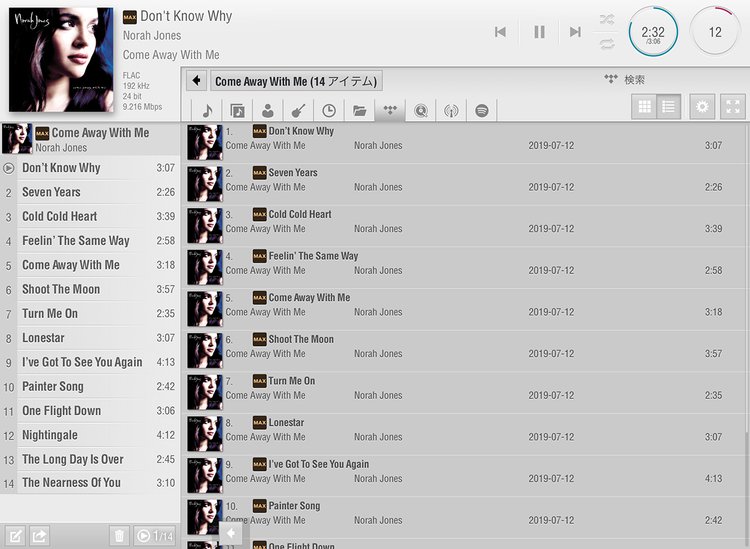Click the thumbnail of track 7 Turn Me On
The height and width of the screenshot is (549, 750).
[x=205, y=392]
